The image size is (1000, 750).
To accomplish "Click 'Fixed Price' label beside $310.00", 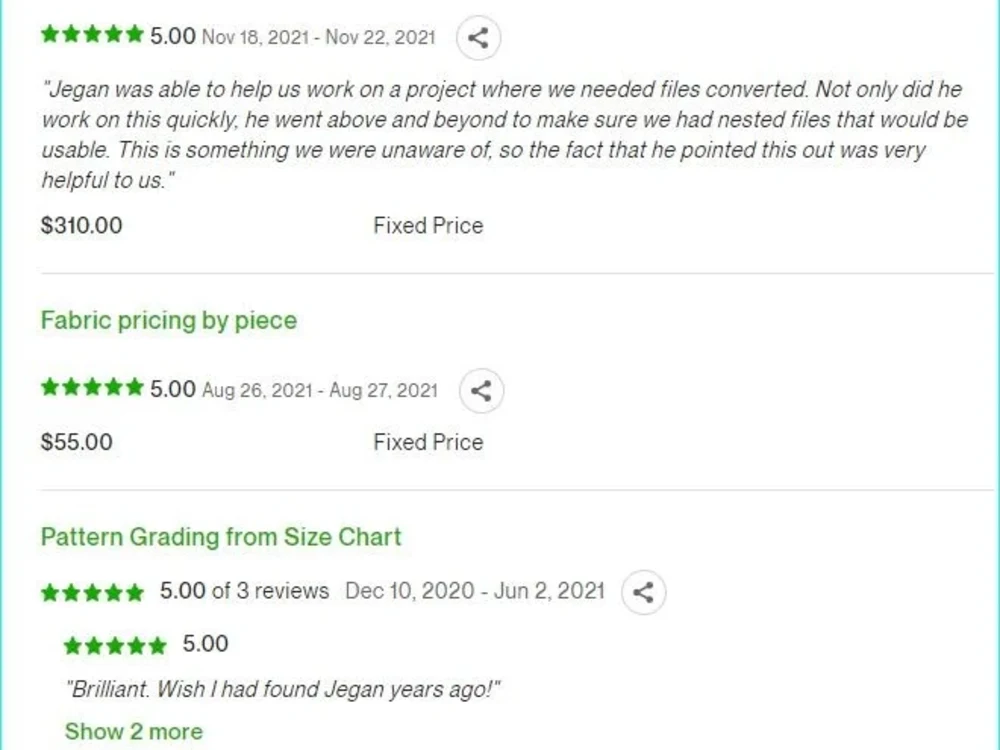I will pyautogui.click(x=429, y=225).
